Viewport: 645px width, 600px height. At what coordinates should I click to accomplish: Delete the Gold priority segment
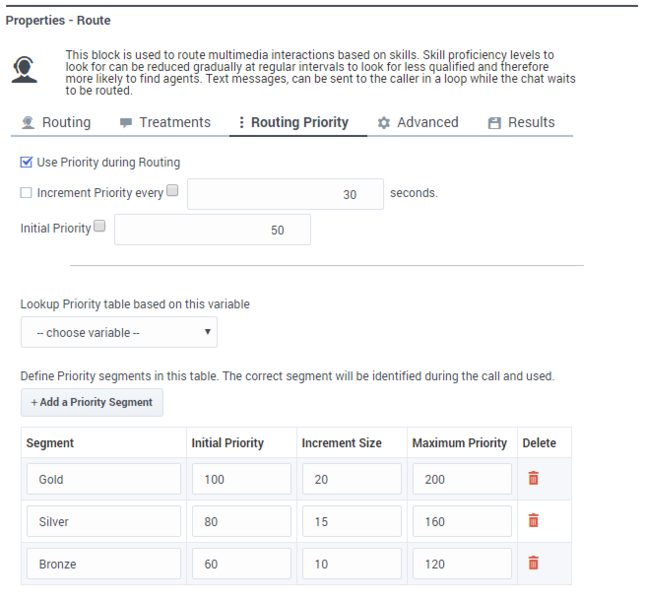pos(533,479)
